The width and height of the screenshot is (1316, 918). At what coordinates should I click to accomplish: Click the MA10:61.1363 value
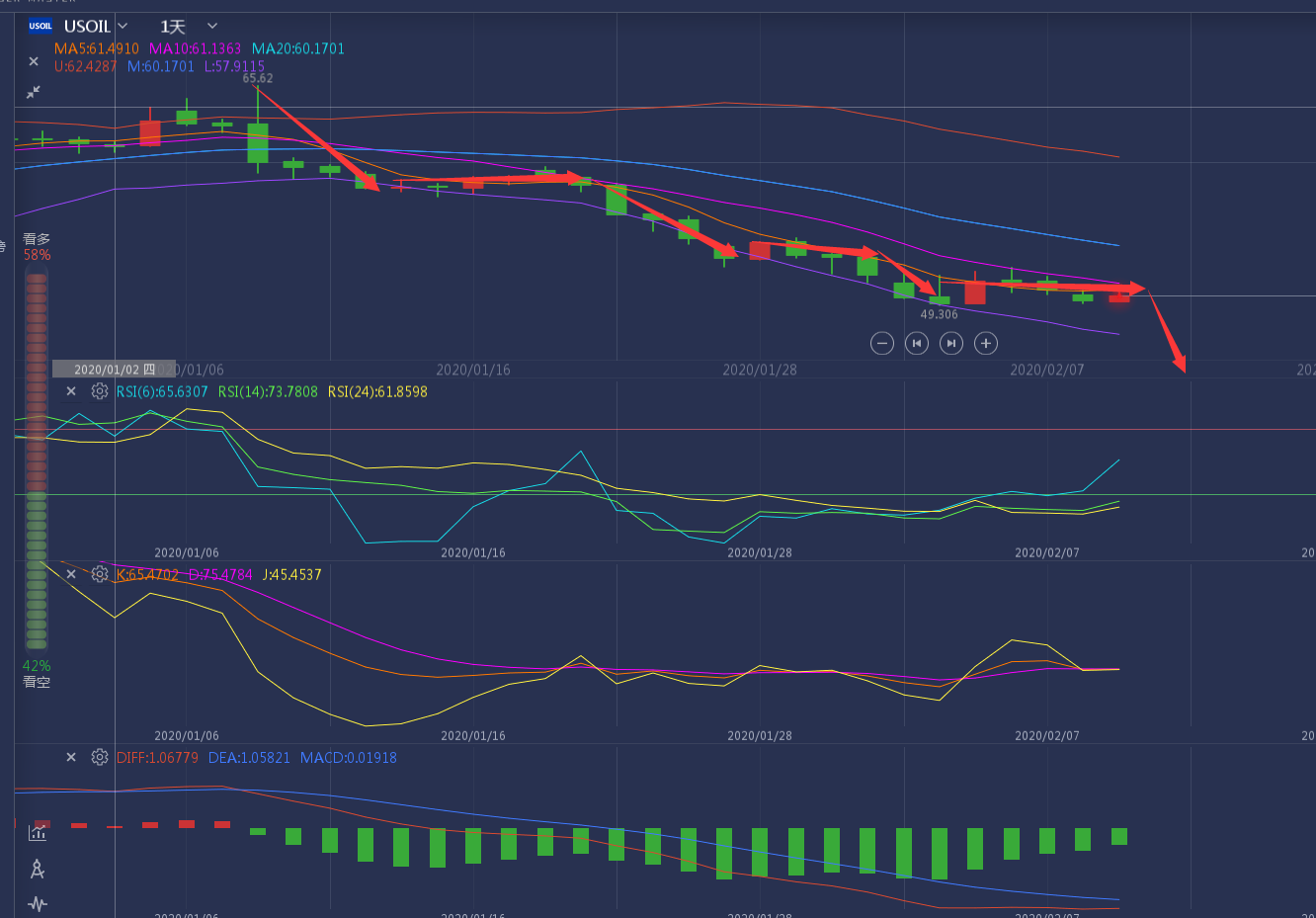pyautogui.click(x=195, y=48)
